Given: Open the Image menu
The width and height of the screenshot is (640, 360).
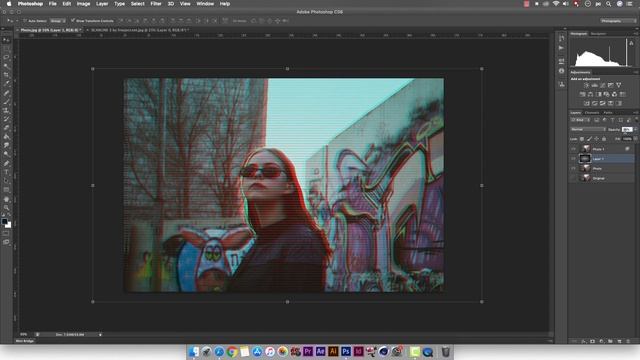Looking at the screenshot, I should pos(83,4).
